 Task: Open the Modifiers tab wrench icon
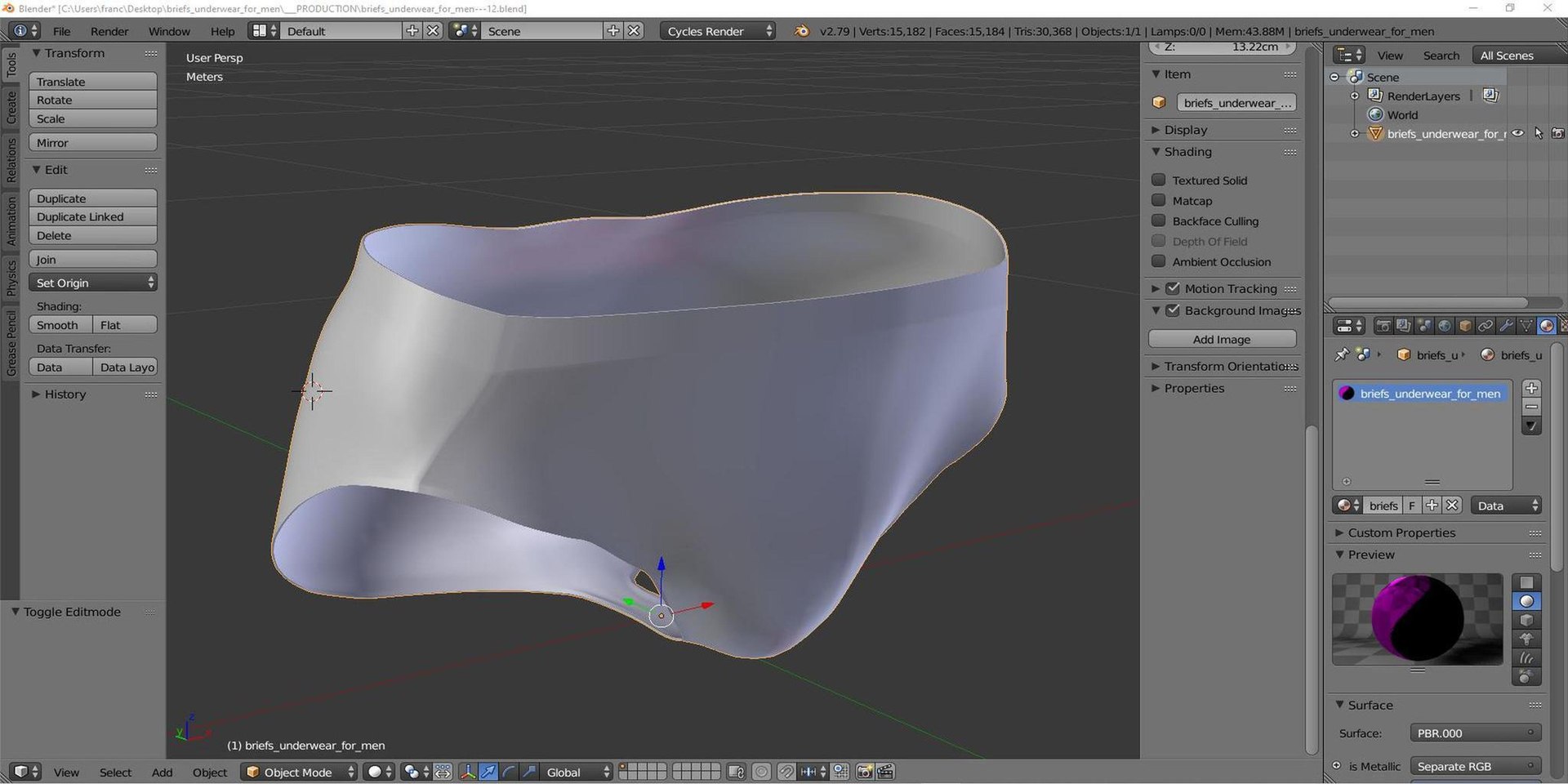coord(1506,326)
